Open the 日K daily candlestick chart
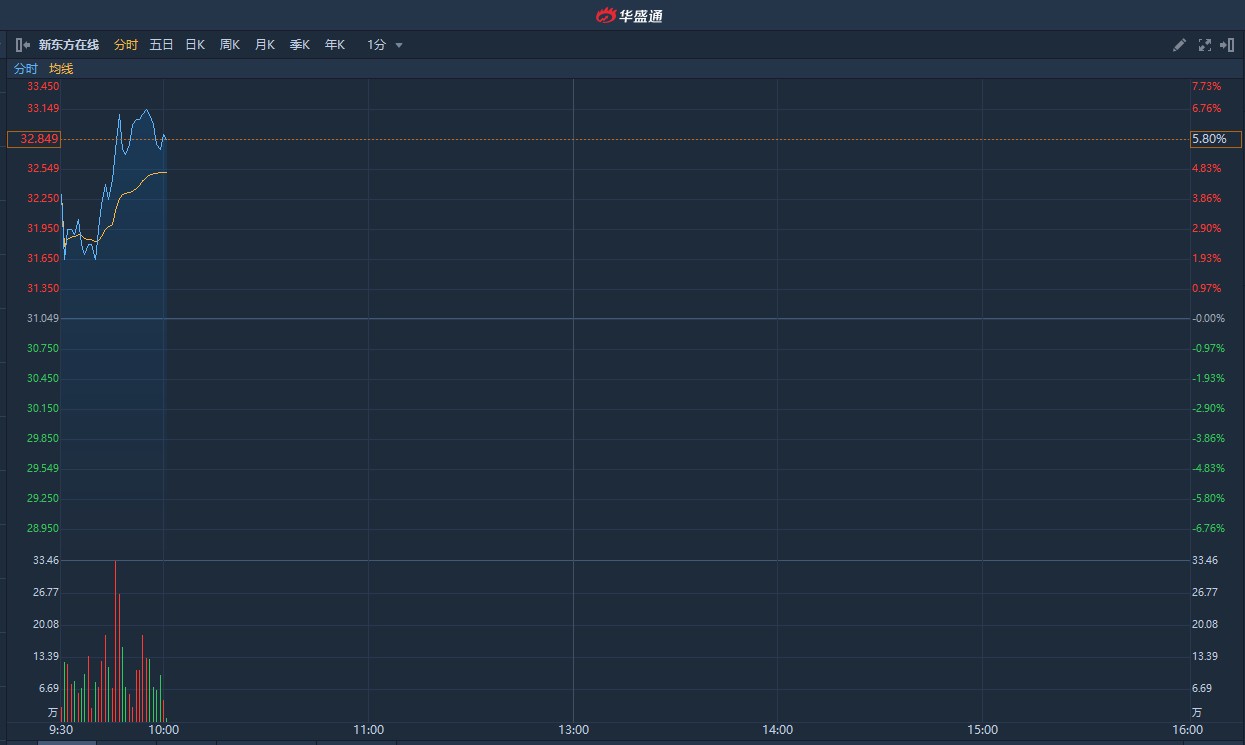1245x745 pixels. pos(195,45)
